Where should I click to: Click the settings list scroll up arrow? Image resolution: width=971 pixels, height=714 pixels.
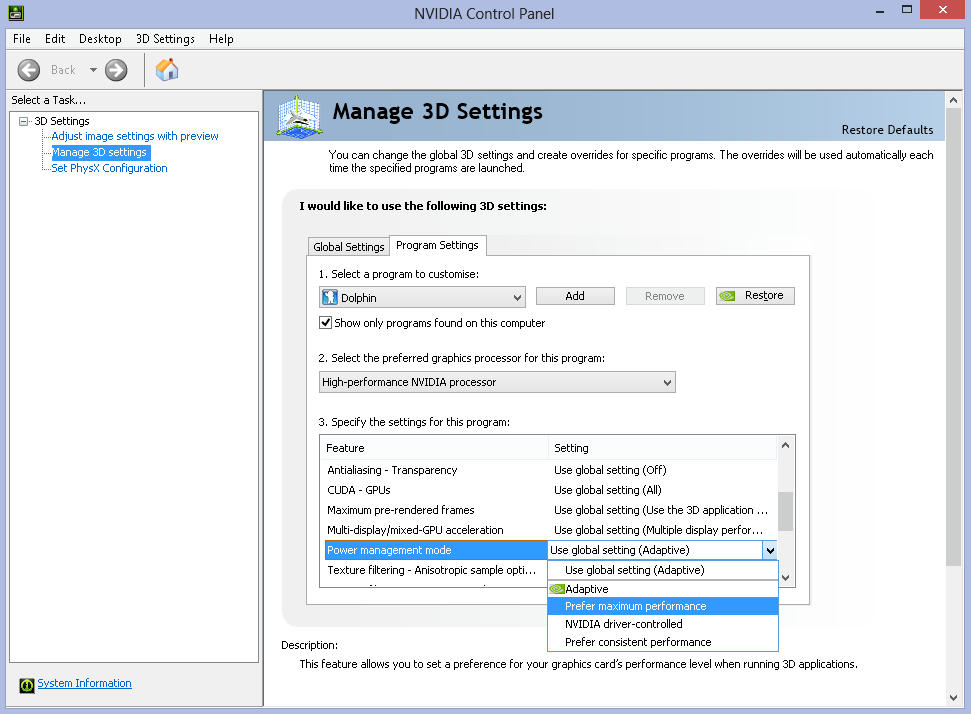pyautogui.click(x=785, y=445)
